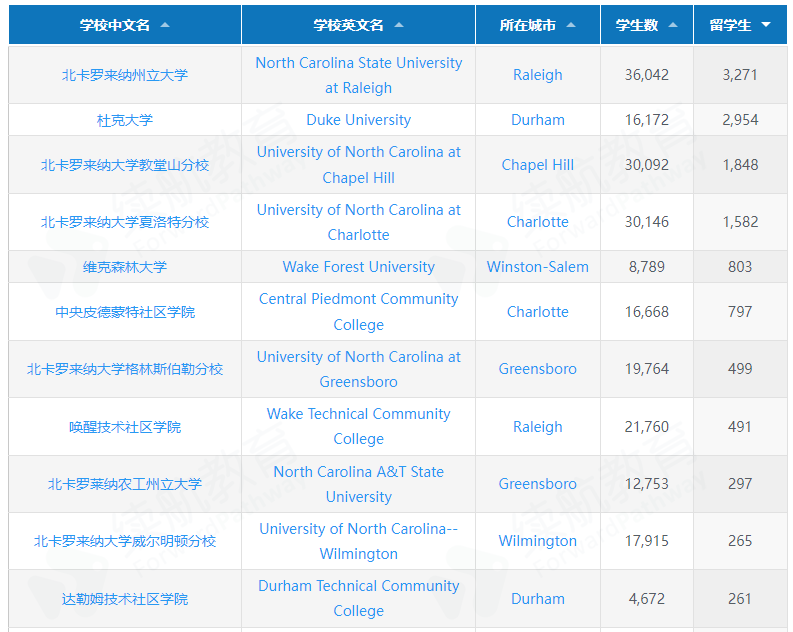
Task: Click Durham city in Durham Technical row
Action: coord(538,599)
